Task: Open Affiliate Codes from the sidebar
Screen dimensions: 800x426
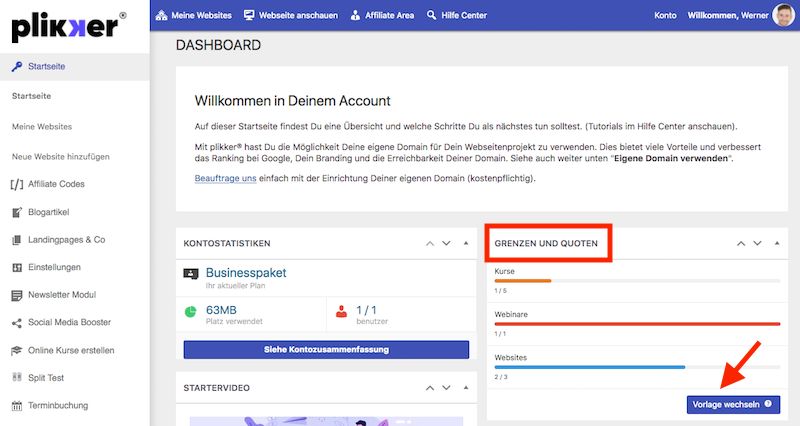Action: click(x=57, y=184)
